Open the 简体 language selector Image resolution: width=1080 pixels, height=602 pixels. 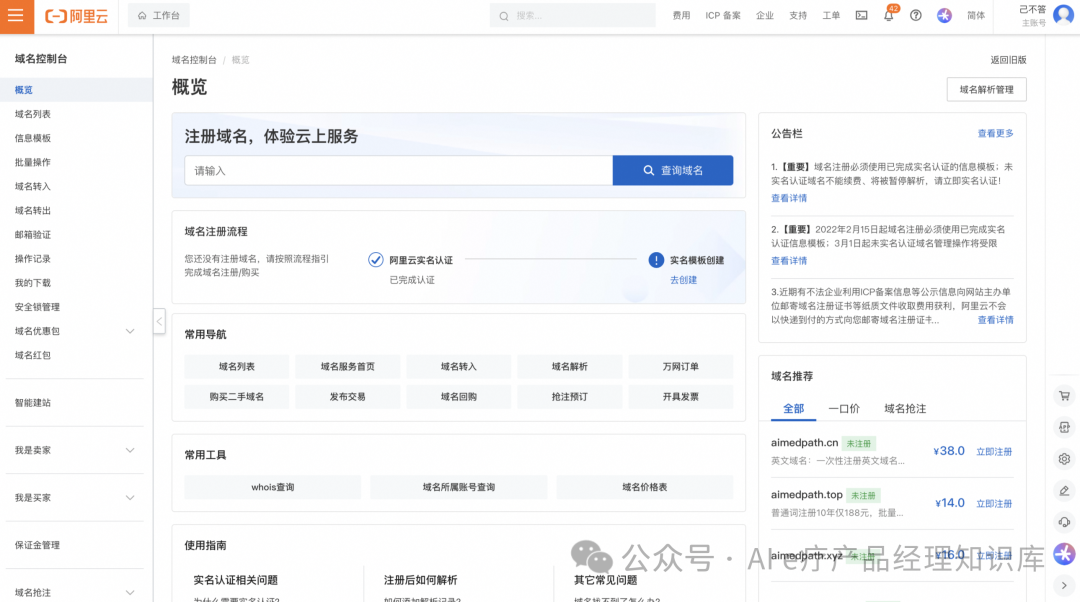click(x=975, y=15)
